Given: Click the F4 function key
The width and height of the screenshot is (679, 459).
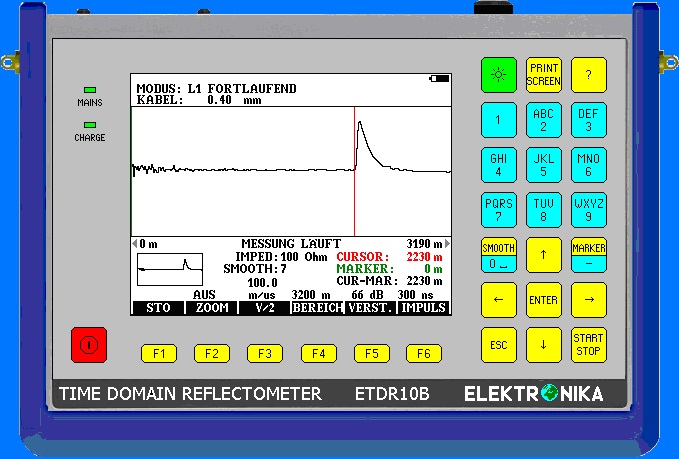Looking at the screenshot, I should coord(319,354).
